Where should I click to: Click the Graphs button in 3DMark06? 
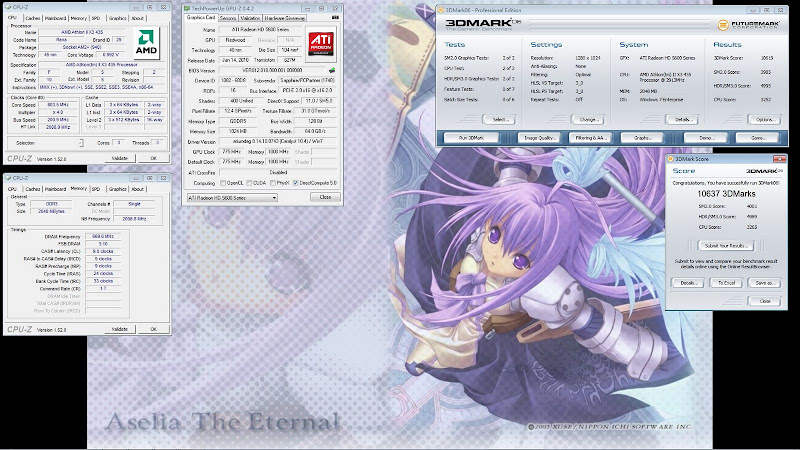click(642, 138)
